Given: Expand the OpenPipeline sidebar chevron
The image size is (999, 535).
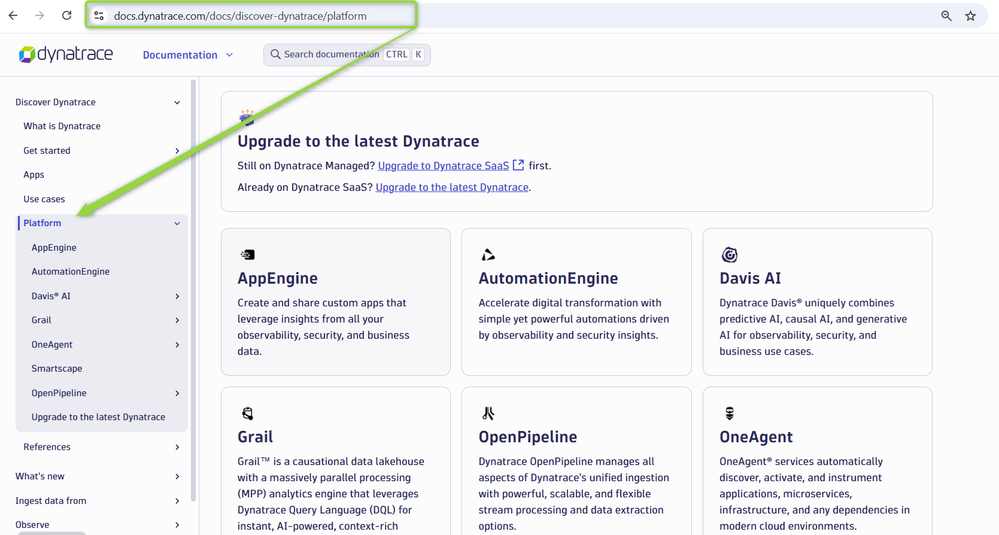Looking at the screenshot, I should [x=177, y=394].
